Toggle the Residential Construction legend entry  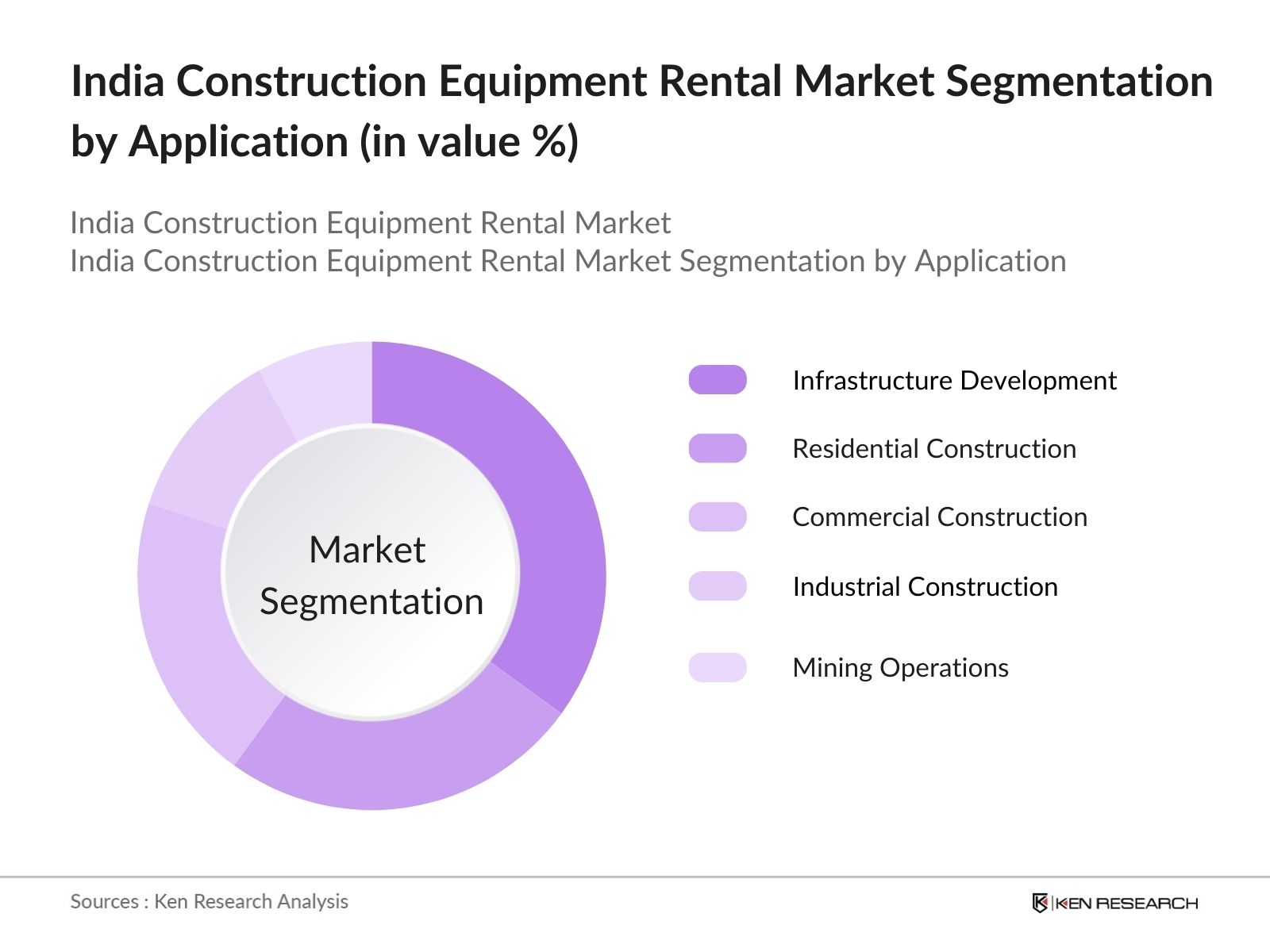pos(933,449)
